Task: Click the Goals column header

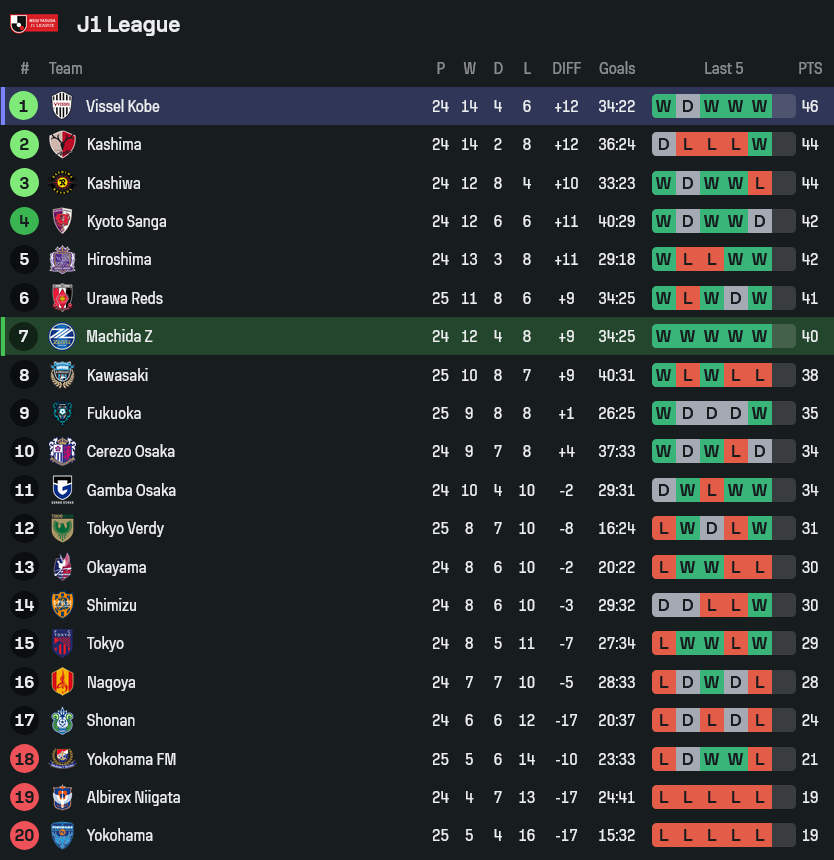Action: 617,68
